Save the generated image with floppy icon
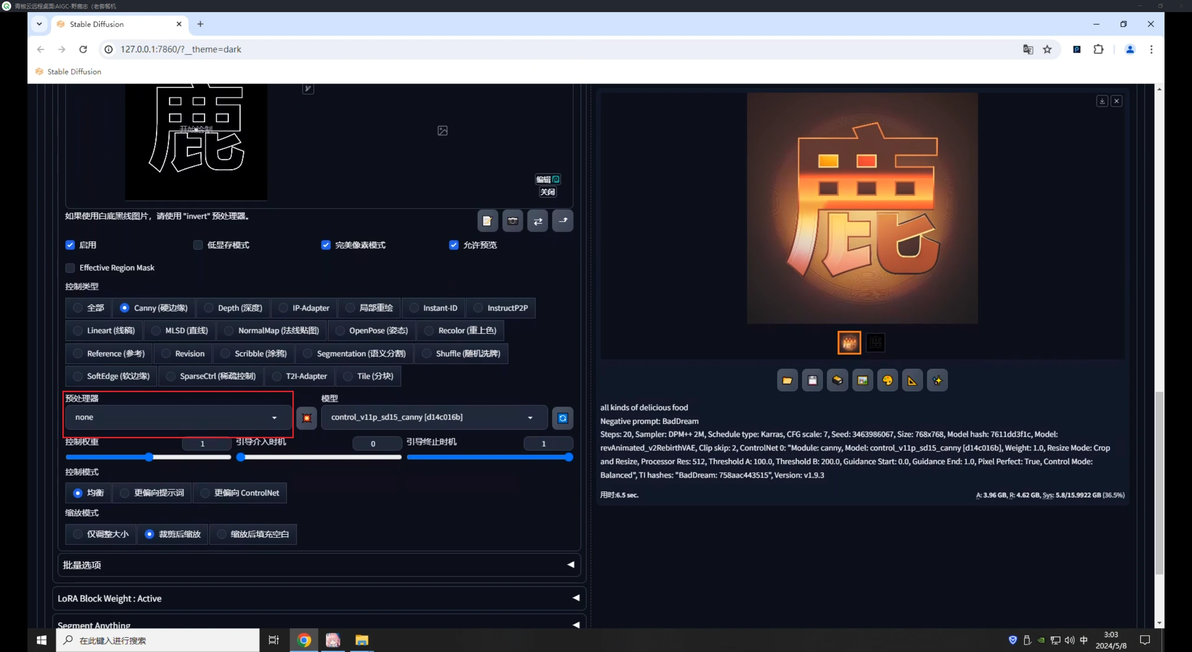The height and width of the screenshot is (652, 1192). [x=813, y=380]
